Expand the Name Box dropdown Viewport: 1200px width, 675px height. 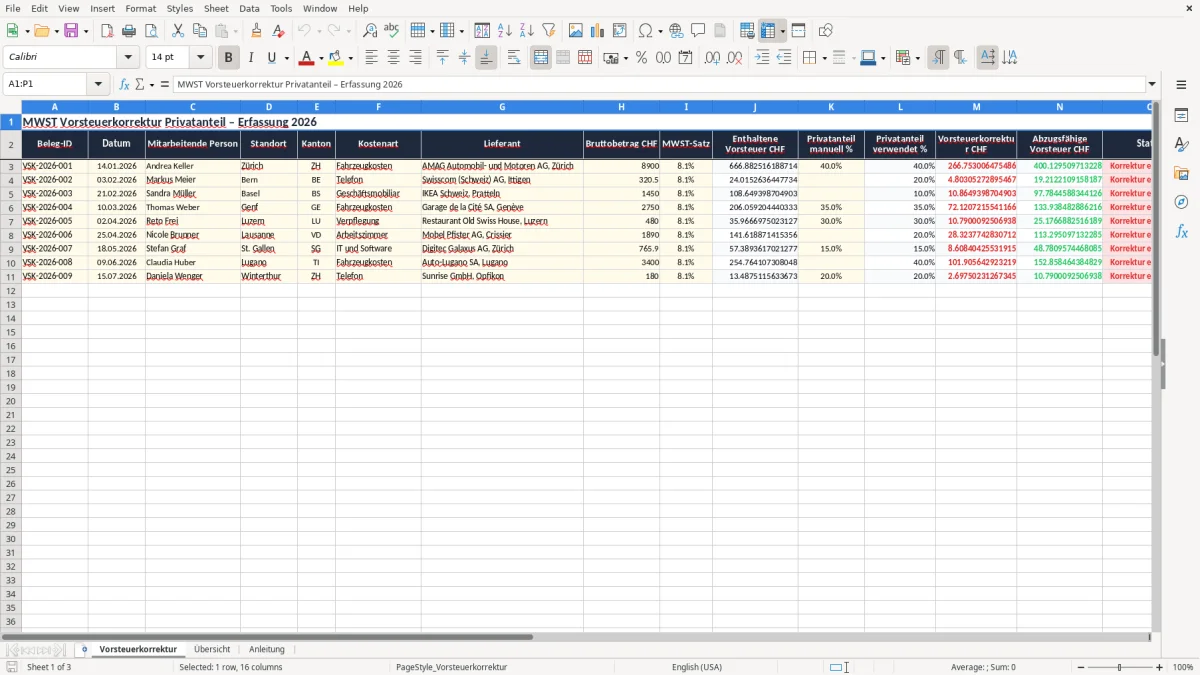[x=98, y=85]
